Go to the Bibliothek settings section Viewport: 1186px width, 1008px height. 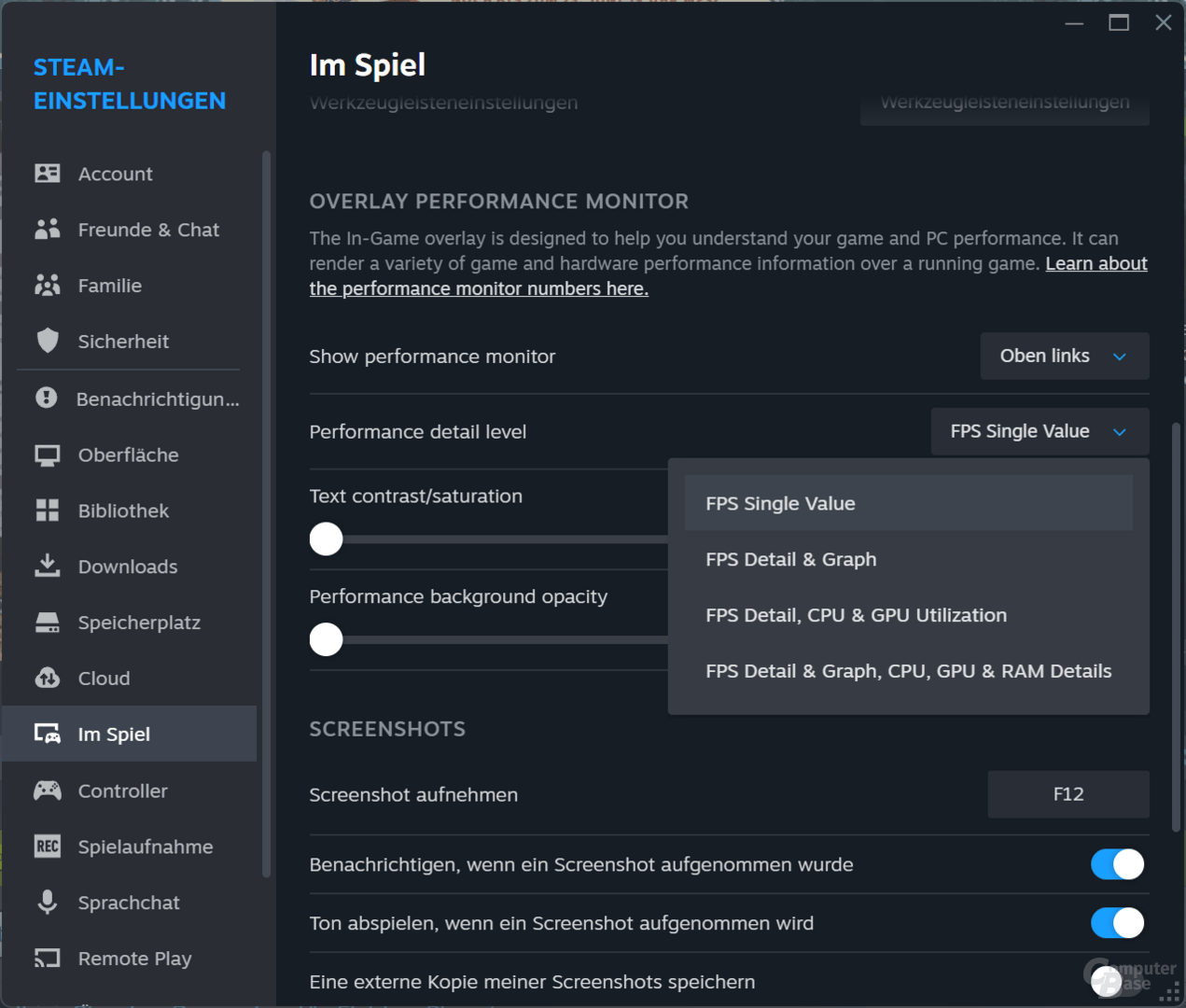129,511
